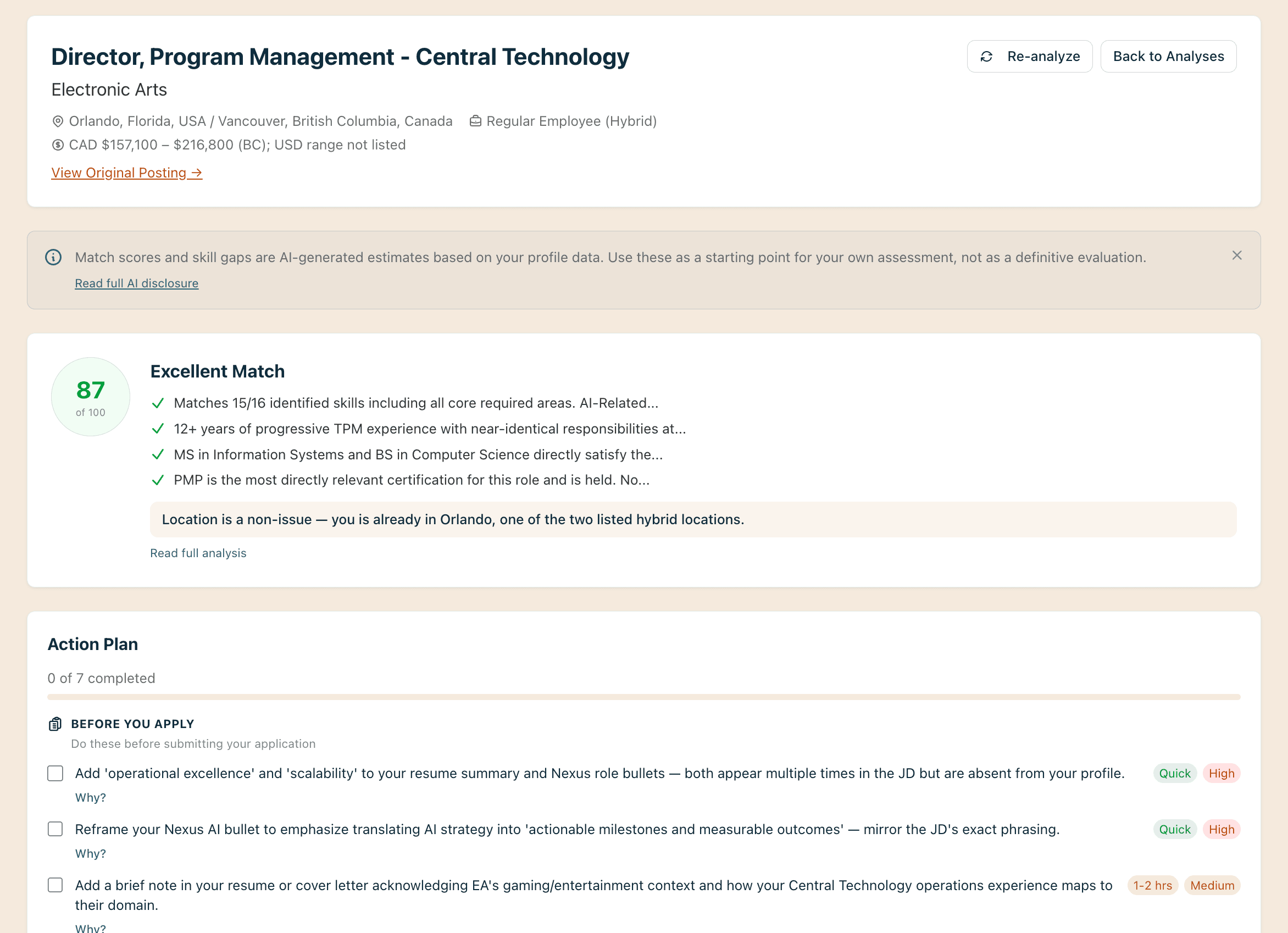Check the Nexus AI bullet reframing task

pyautogui.click(x=55, y=829)
